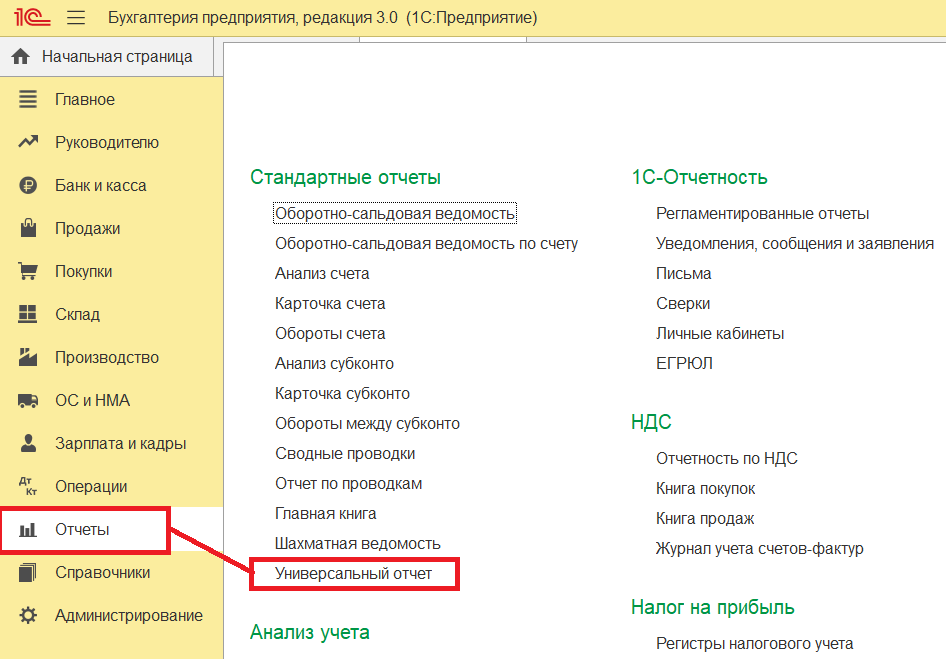Open Личные кабинеты link
The height and width of the screenshot is (659, 946).
click(720, 334)
